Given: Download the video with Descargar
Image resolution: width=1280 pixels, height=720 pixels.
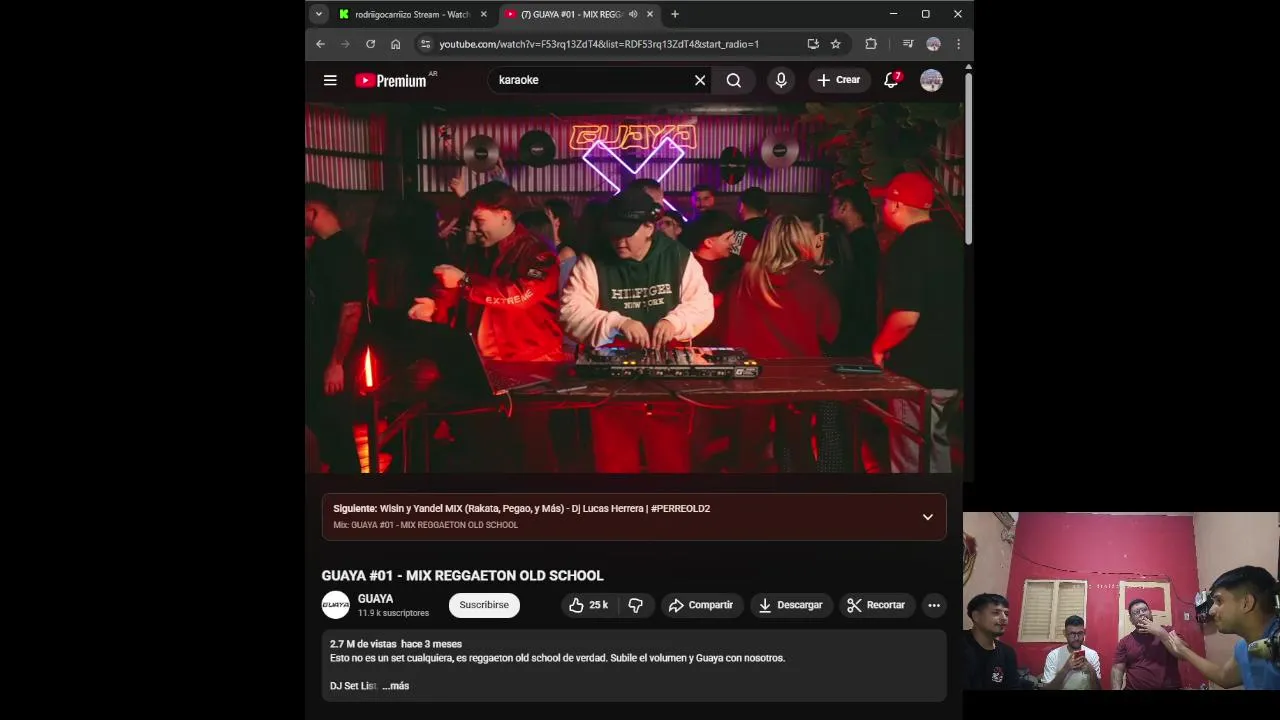Looking at the screenshot, I should (791, 605).
